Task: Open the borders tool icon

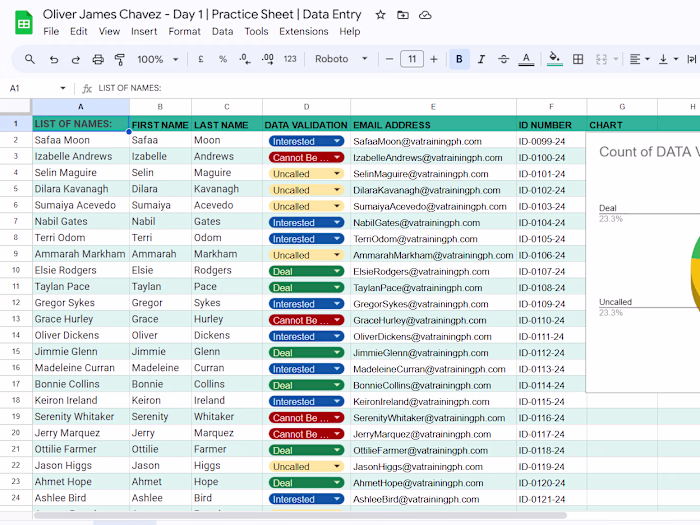Action: (x=578, y=59)
